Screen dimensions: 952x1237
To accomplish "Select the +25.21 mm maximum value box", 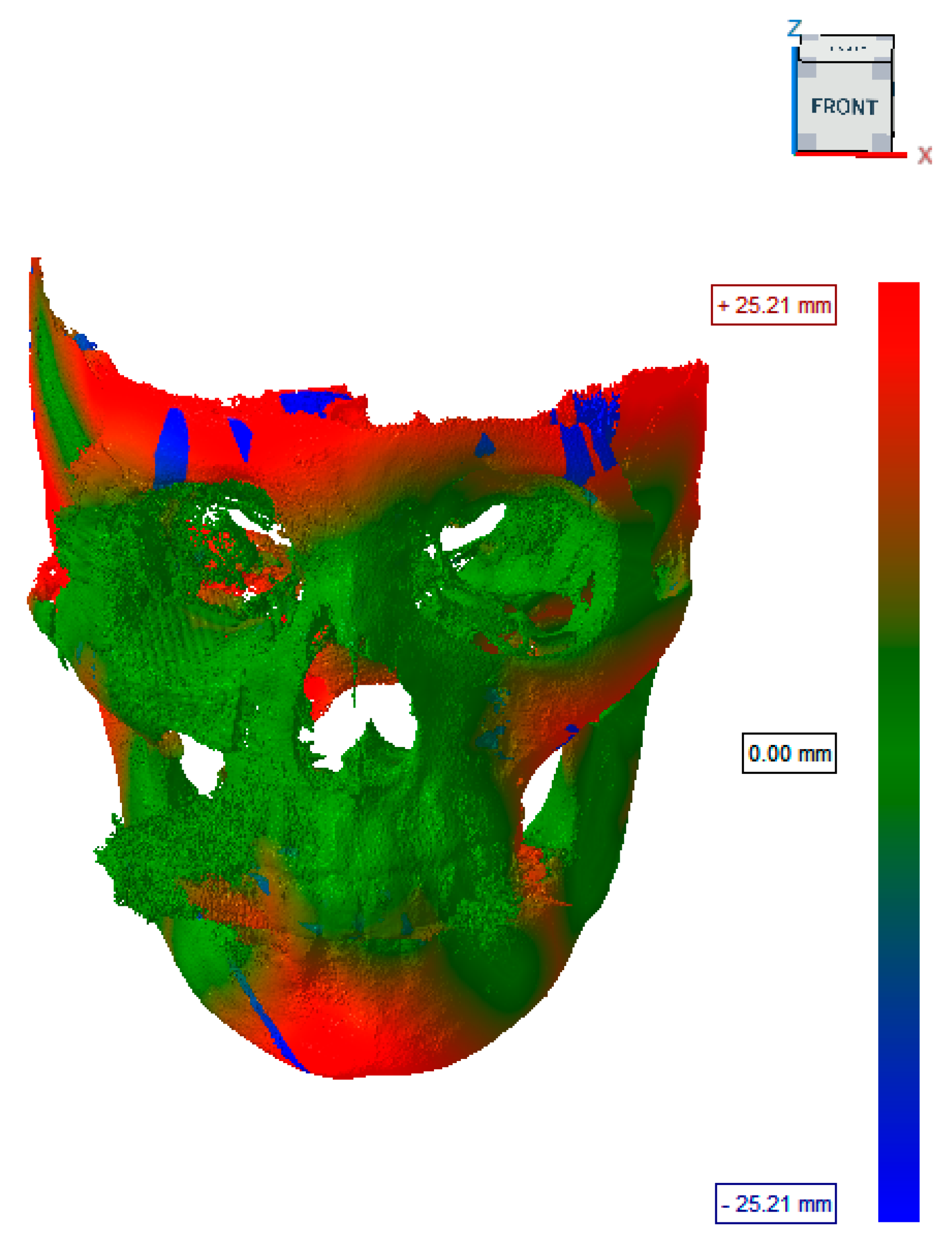I will coord(773,305).
